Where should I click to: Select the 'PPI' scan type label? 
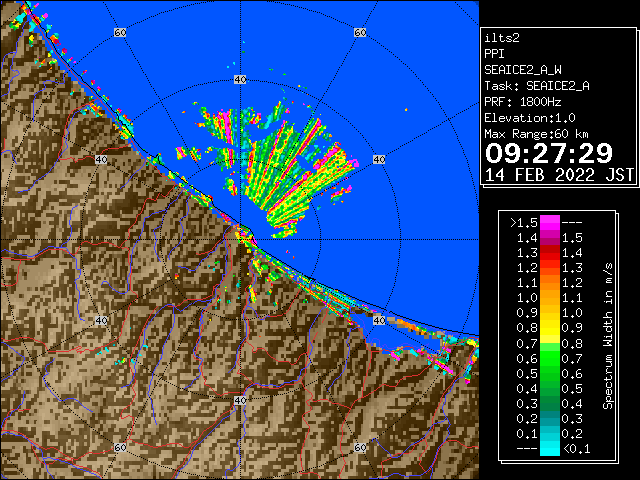coord(494,54)
